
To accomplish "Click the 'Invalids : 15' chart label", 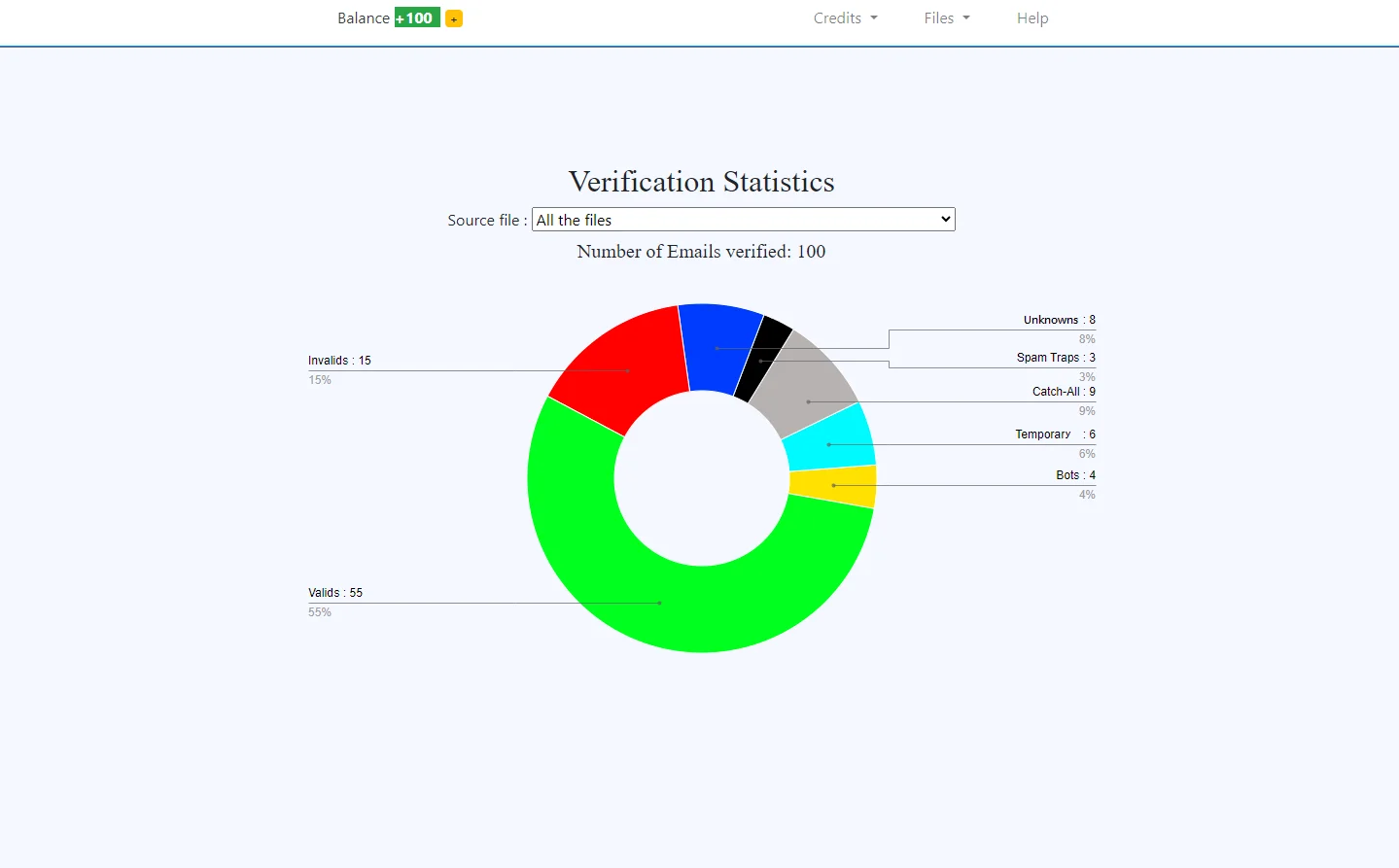I will (338, 360).
